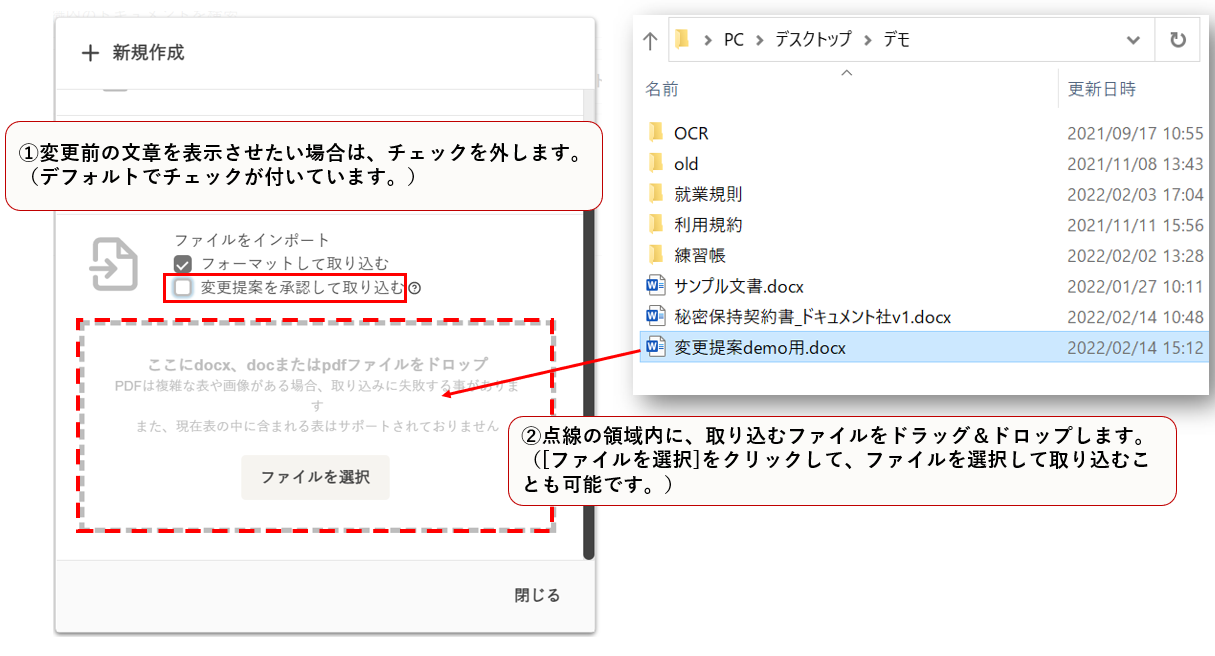Viewport: 1215px width, 656px height.
Task: Click the up arrow in file explorer
Action: click(650, 41)
